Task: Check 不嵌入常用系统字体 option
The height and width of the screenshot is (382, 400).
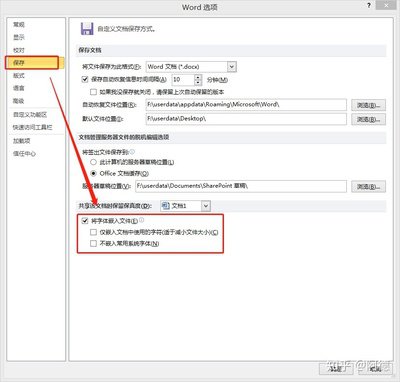Action: click(93, 244)
